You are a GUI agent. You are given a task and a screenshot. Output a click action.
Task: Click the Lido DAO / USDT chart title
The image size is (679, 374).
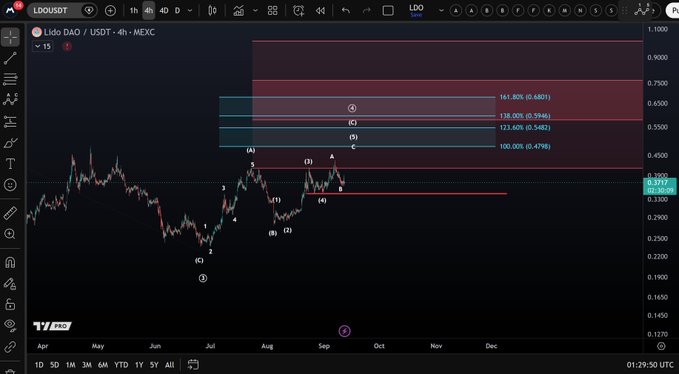click(99, 32)
